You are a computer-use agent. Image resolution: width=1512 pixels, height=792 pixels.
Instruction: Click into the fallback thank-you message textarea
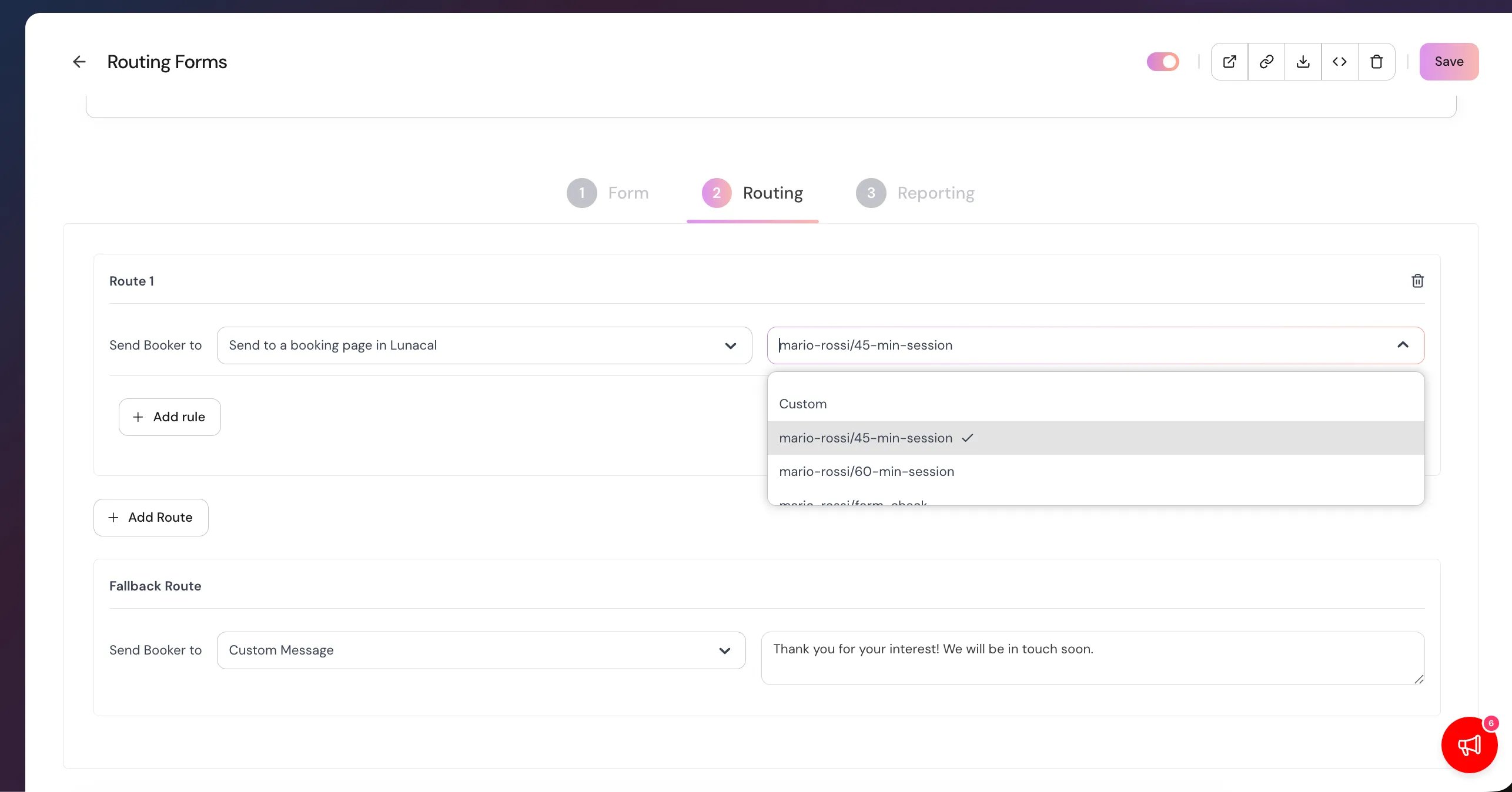[x=1092, y=658]
